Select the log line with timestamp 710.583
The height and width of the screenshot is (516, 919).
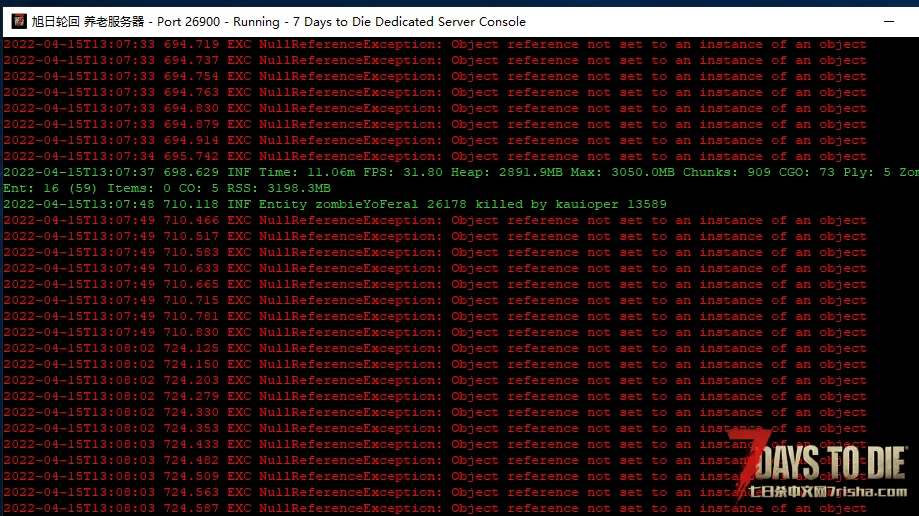435,252
